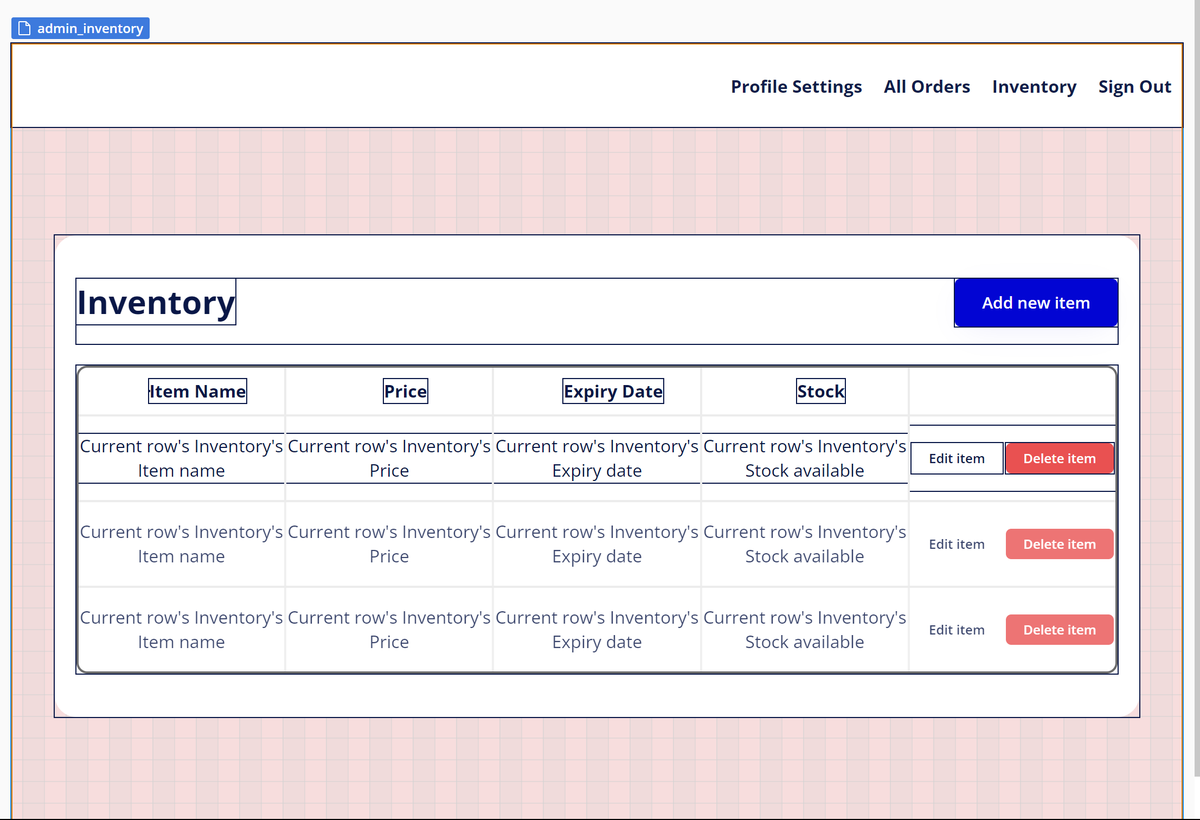Image resolution: width=1200 pixels, height=820 pixels.
Task: Select second row's Stock available cell
Action: pyautogui.click(x=805, y=544)
